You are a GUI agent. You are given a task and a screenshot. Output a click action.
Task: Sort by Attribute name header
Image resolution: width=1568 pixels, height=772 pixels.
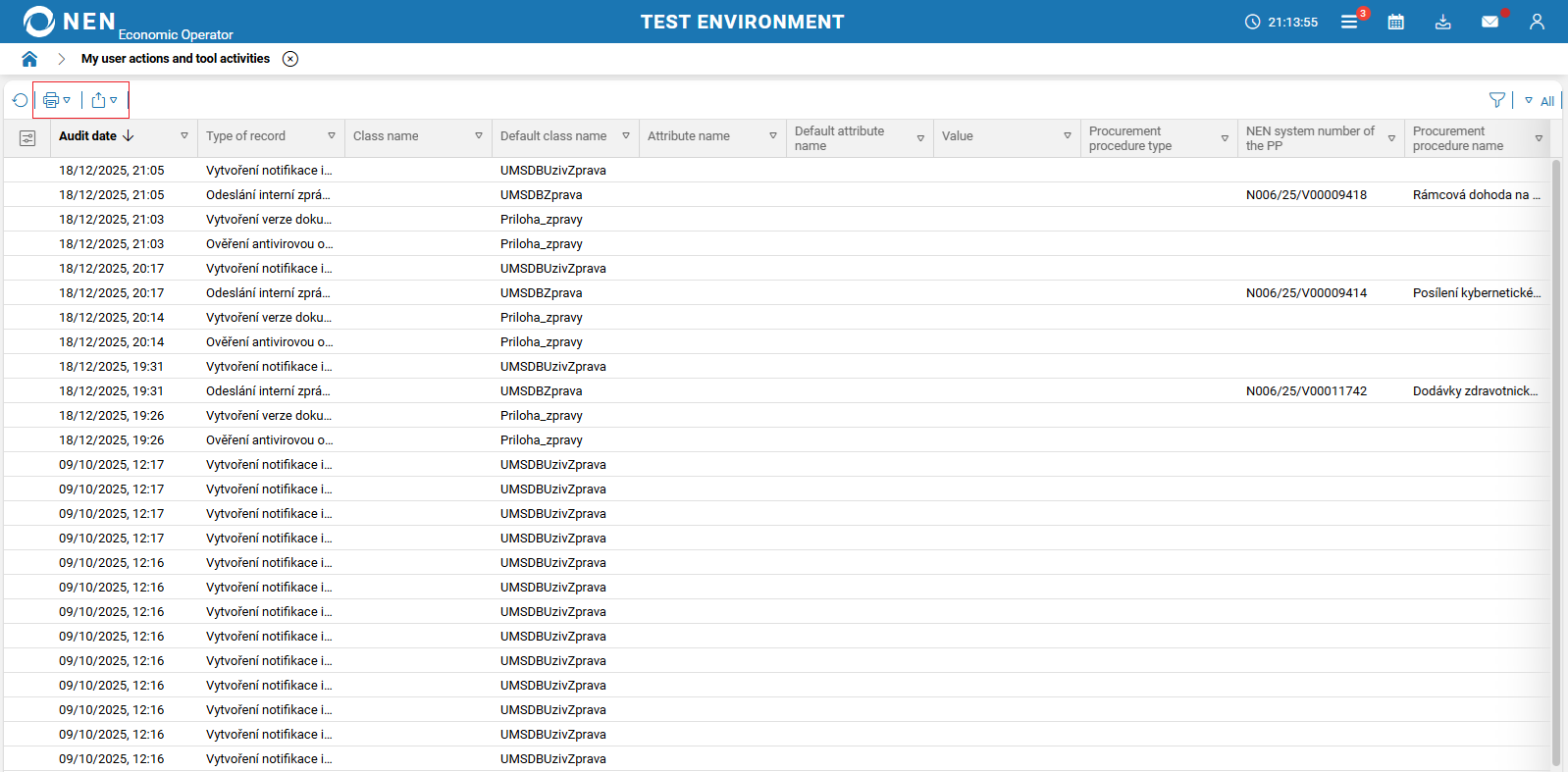click(689, 136)
